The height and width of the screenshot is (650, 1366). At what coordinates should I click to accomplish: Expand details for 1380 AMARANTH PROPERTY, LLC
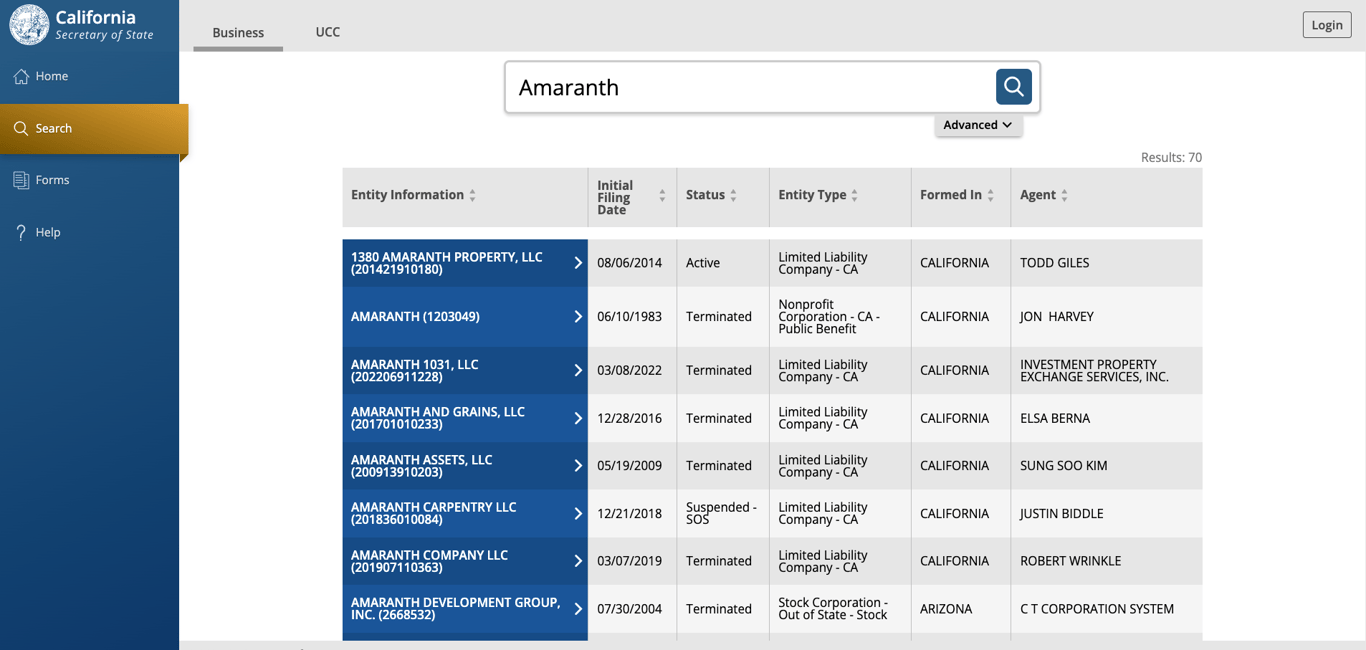(x=577, y=263)
